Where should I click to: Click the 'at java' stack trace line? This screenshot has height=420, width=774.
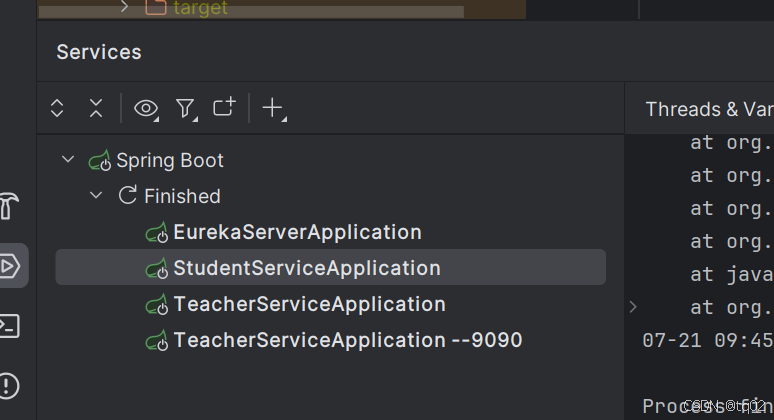tap(732, 274)
